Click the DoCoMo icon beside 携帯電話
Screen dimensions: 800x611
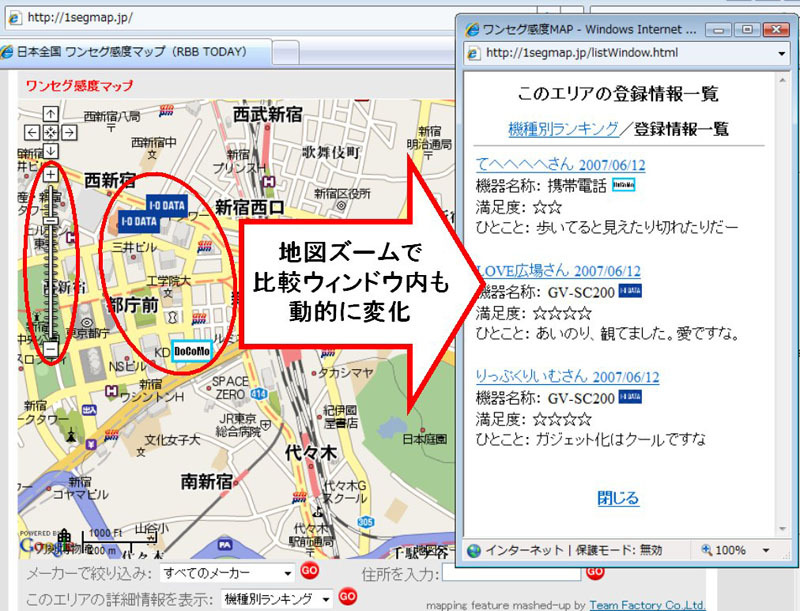click(x=623, y=185)
